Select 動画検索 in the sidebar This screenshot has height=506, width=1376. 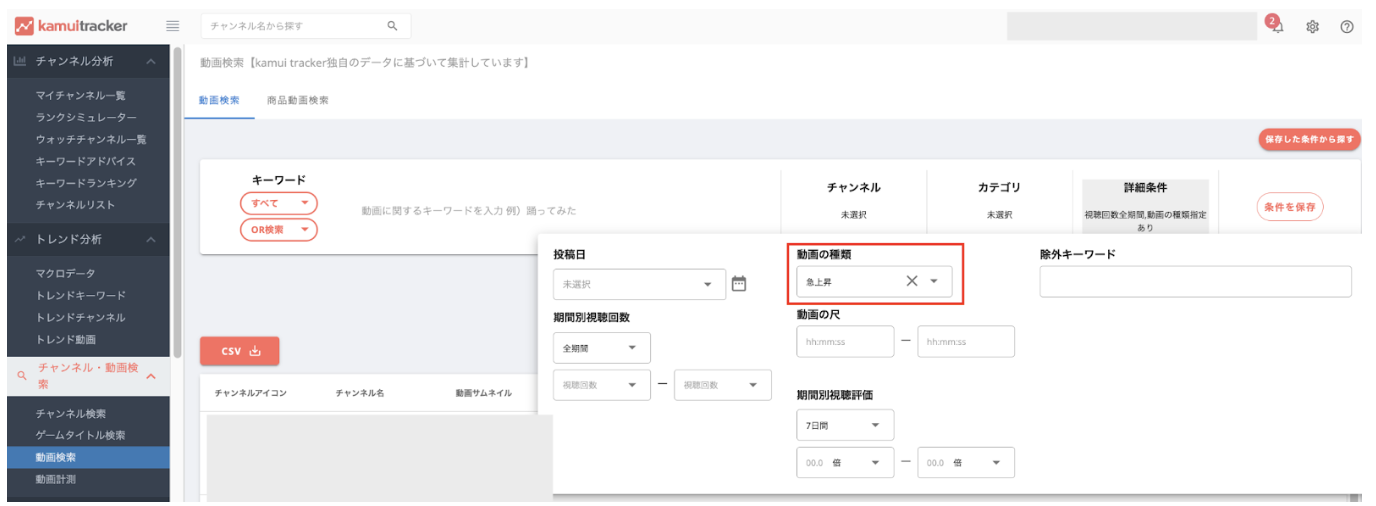pos(88,458)
